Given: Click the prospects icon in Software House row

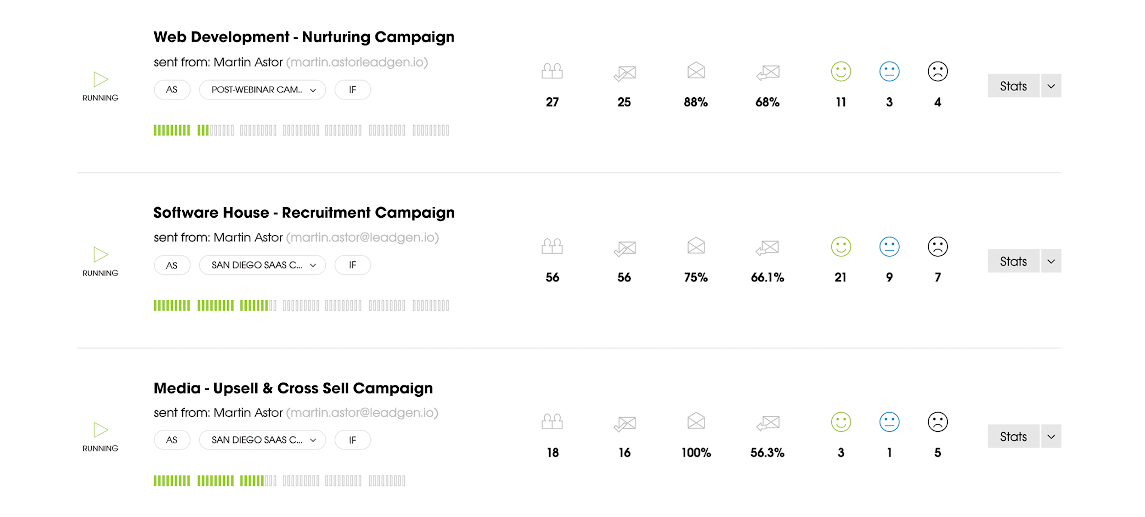Looking at the screenshot, I should (552, 247).
